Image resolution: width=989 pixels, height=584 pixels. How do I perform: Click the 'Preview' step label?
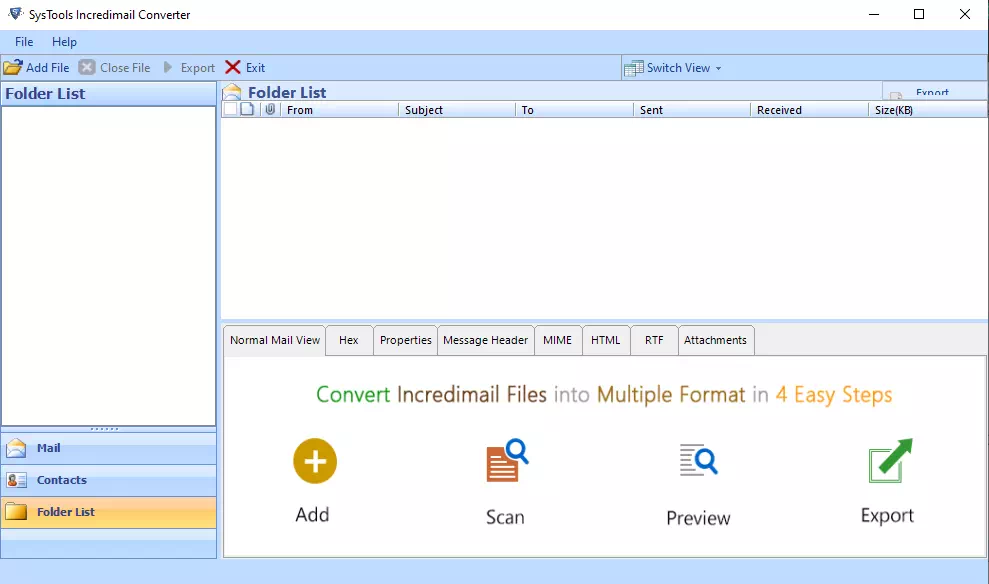point(698,518)
